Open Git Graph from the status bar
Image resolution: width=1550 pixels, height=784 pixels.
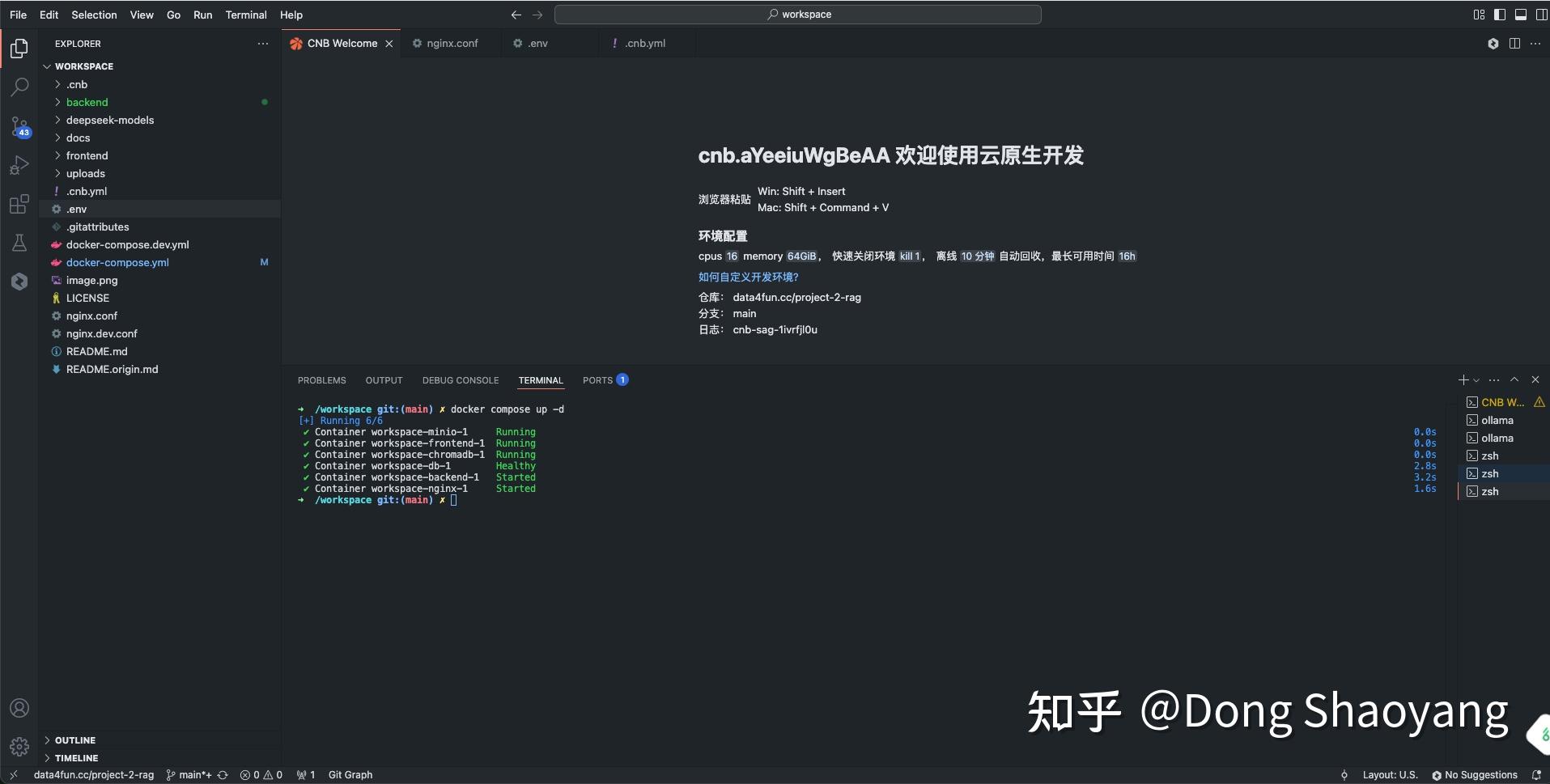pos(350,774)
